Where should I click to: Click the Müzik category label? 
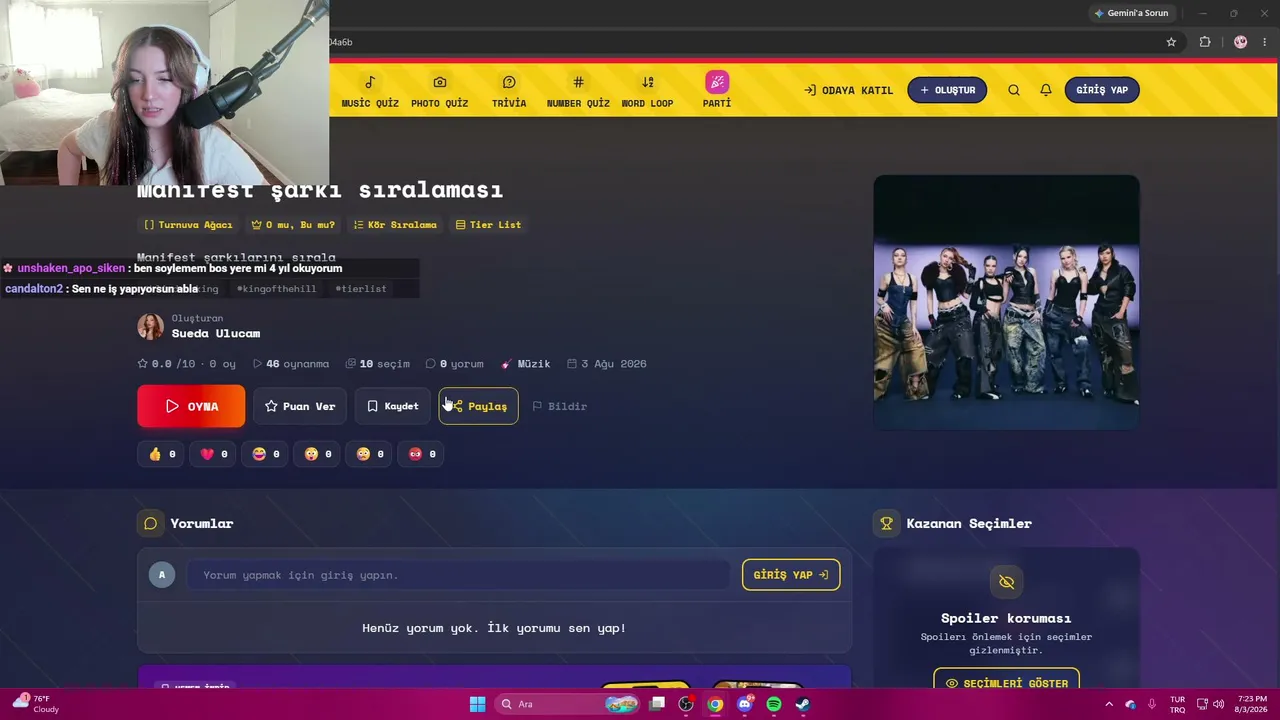[x=526, y=364]
